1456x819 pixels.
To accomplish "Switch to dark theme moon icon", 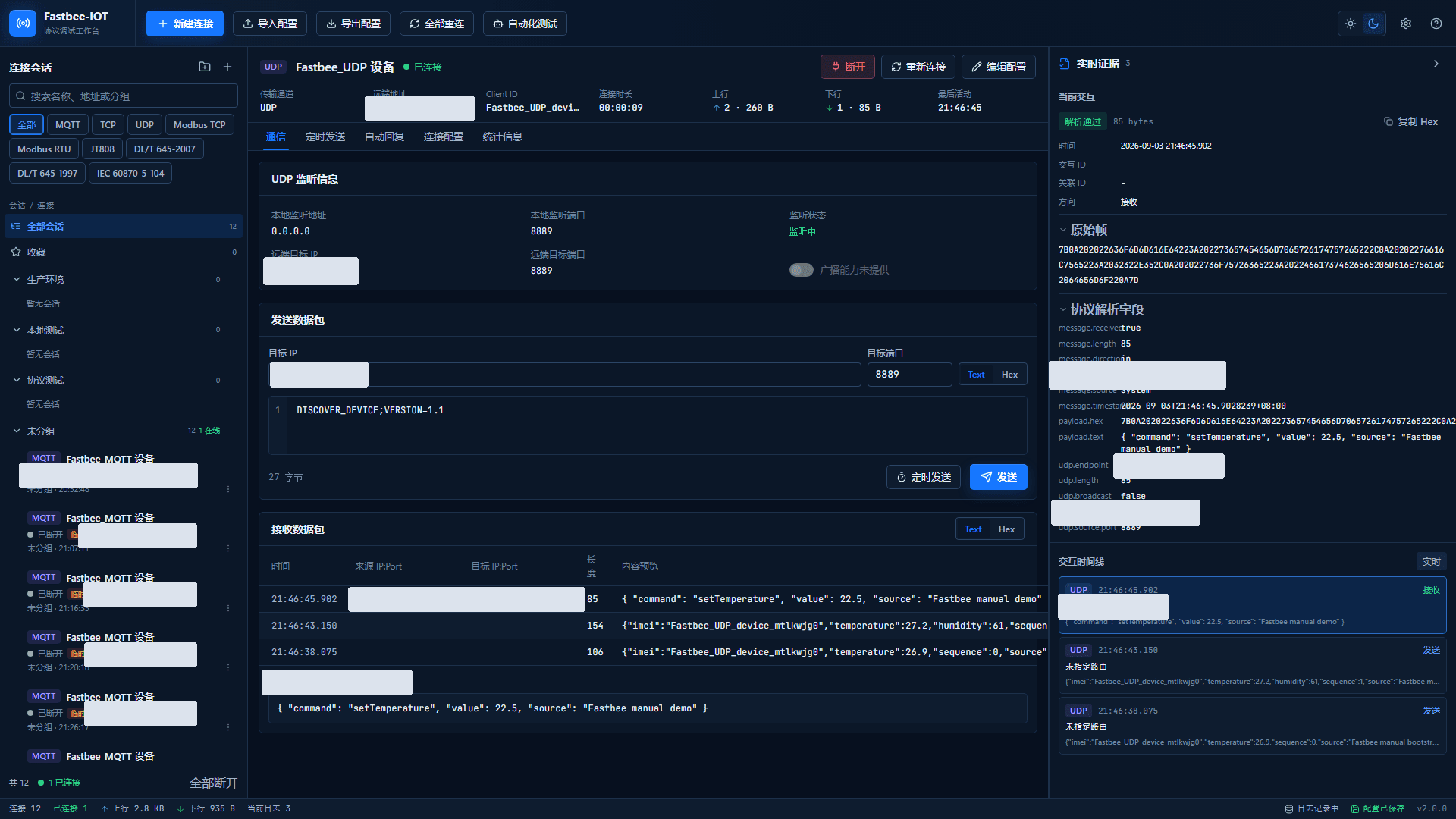I will click(x=1373, y=24).
